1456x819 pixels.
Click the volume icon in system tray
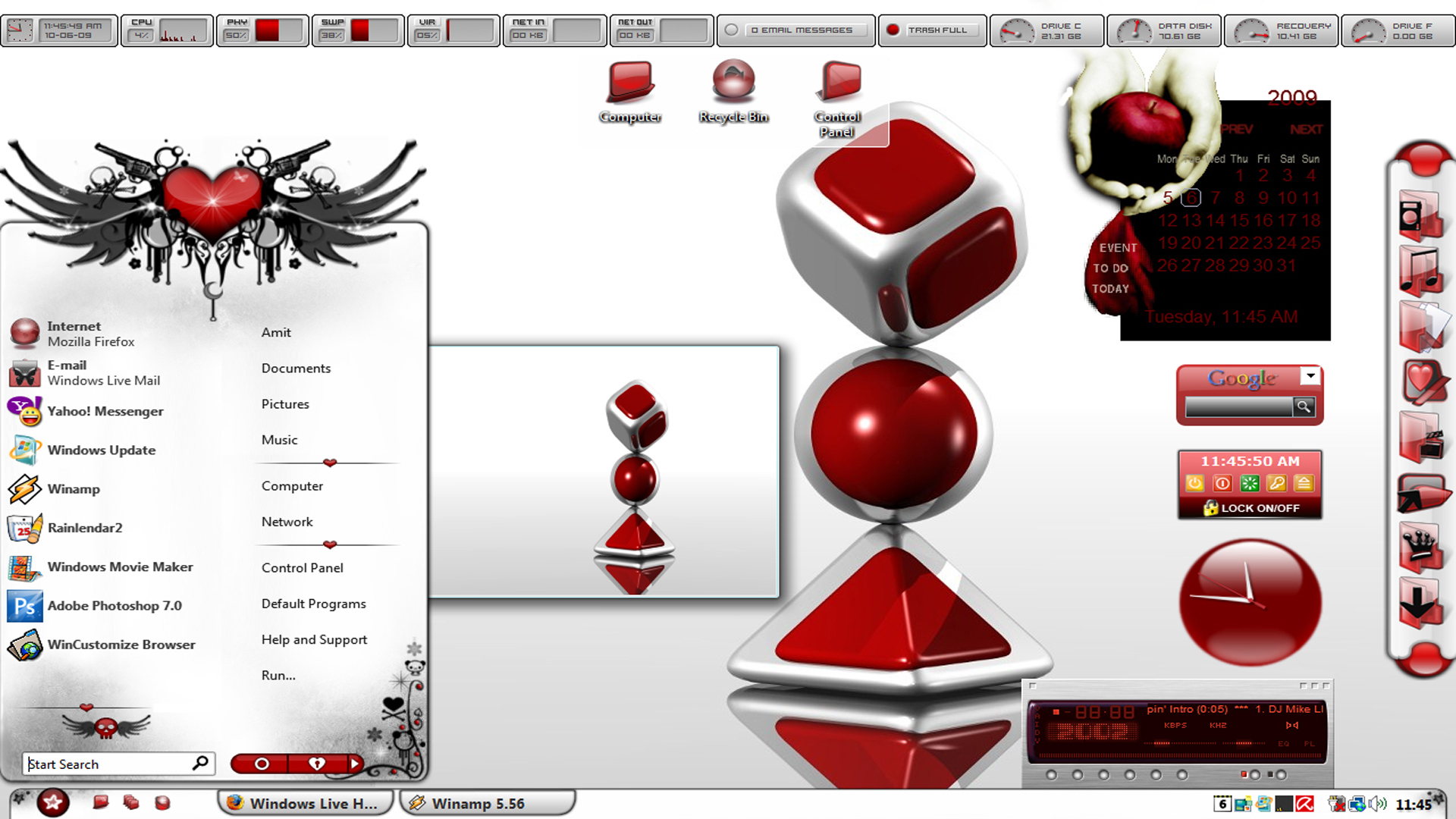[x=1378, y=804]
